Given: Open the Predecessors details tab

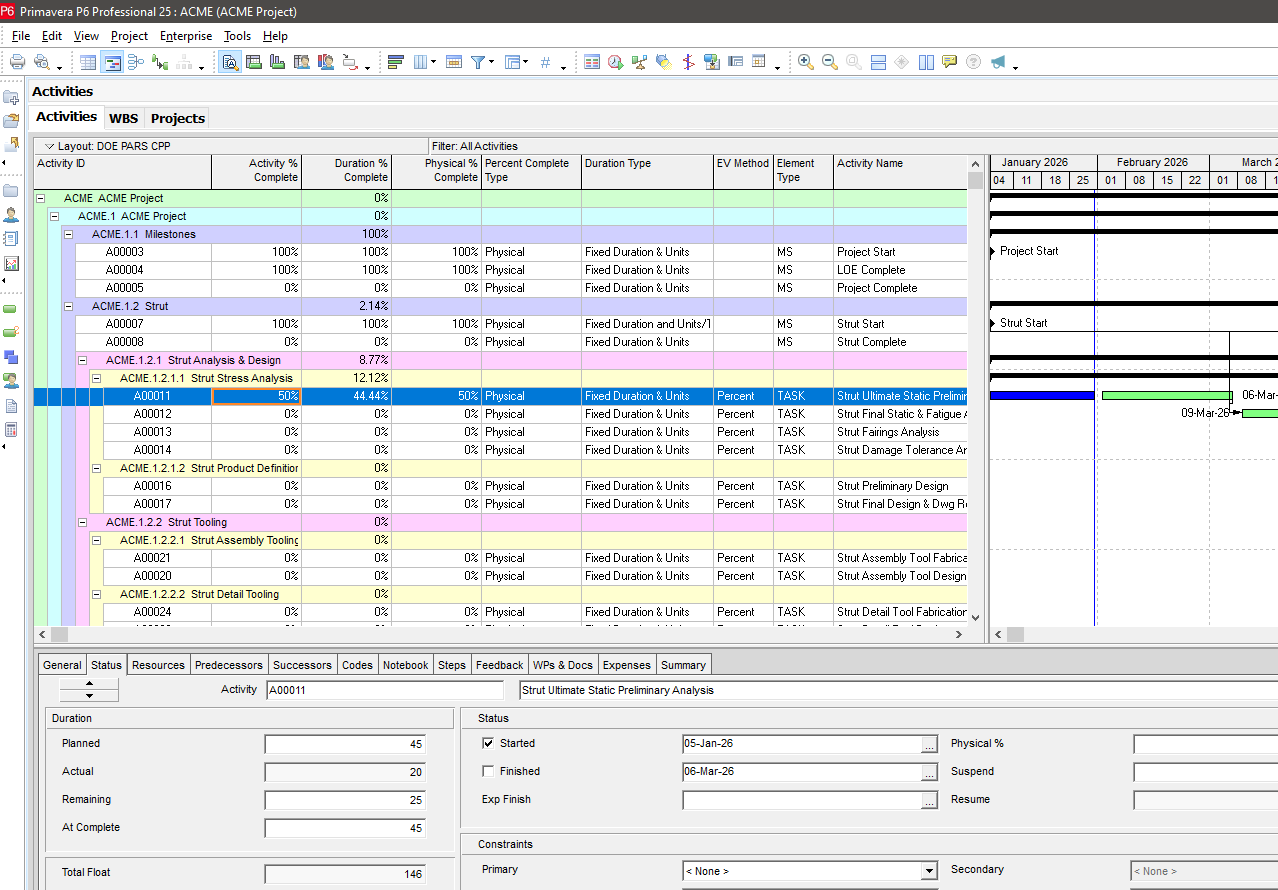Looking at the screenshot, I should pyautogui.click(x=229, y=665).
